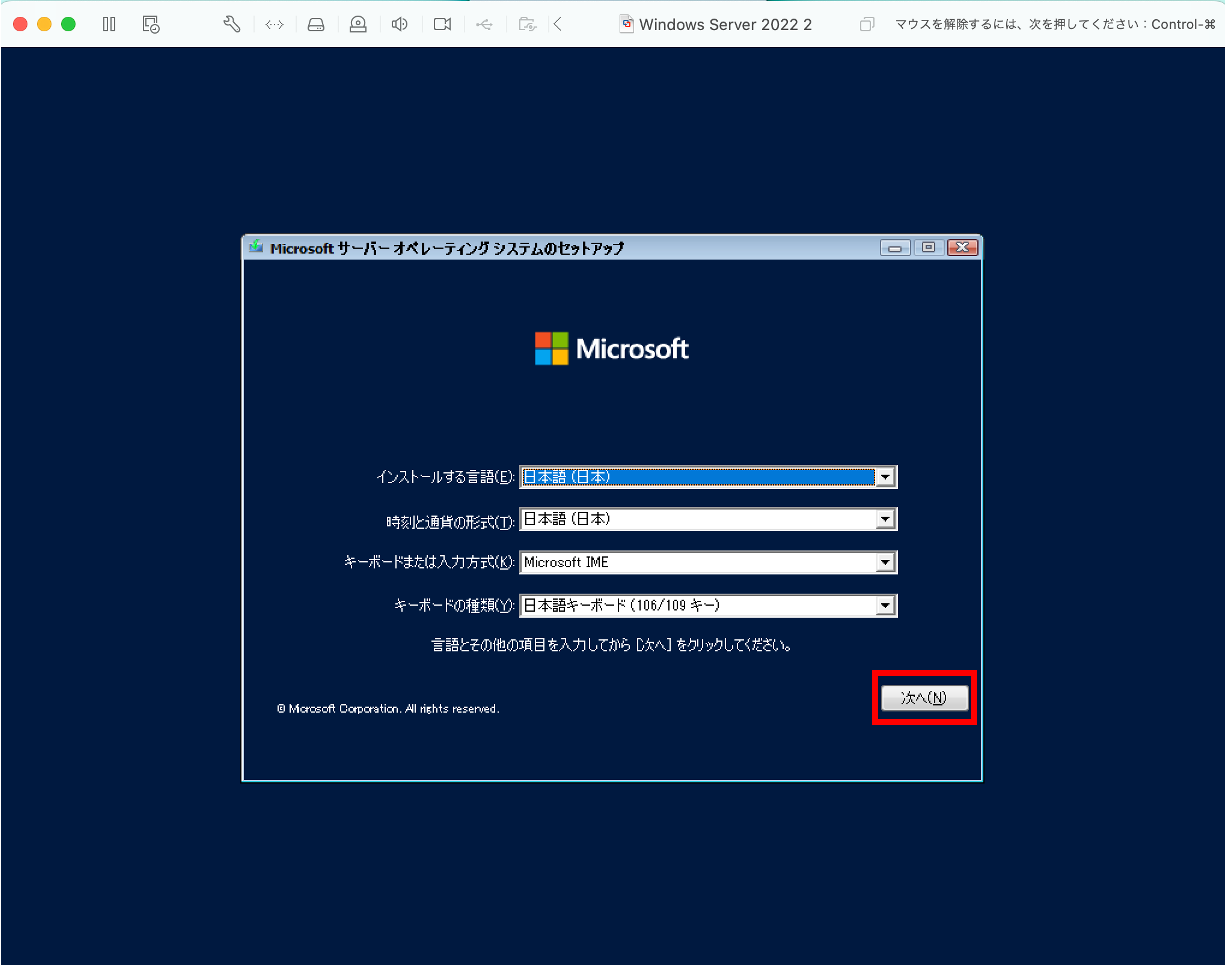This screenshot has width=1226, height=966.
Task: Open the snapshot manager icon
Action: click(x=151, y=24)
